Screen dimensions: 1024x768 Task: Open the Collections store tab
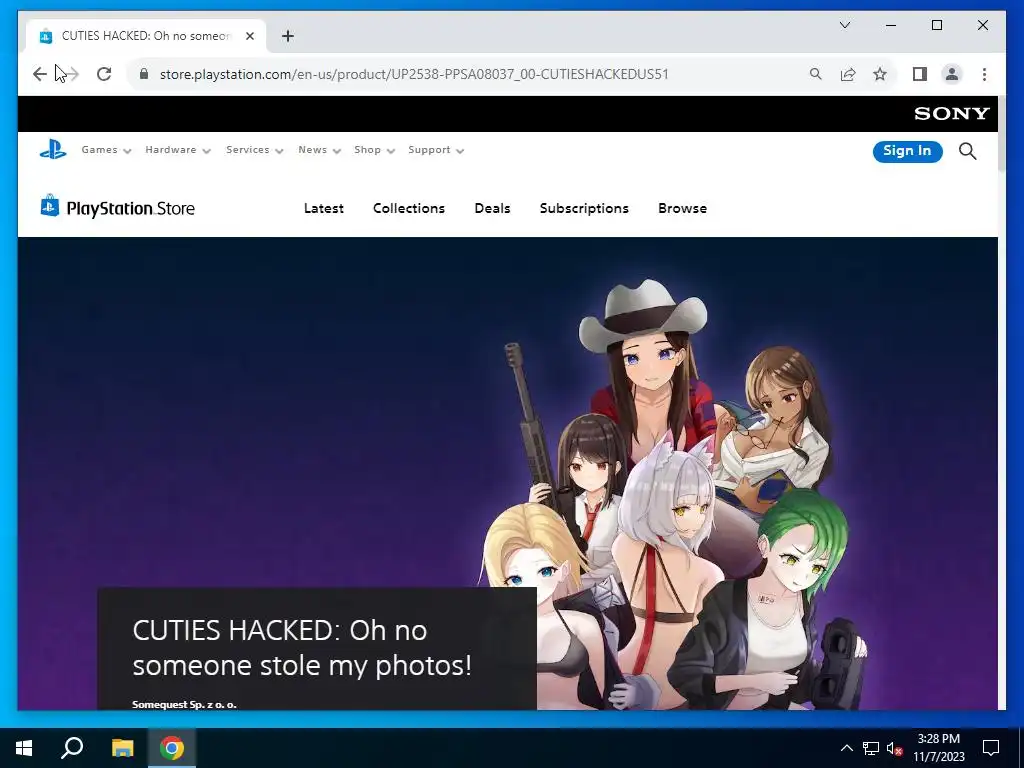(x=409, y=208)
